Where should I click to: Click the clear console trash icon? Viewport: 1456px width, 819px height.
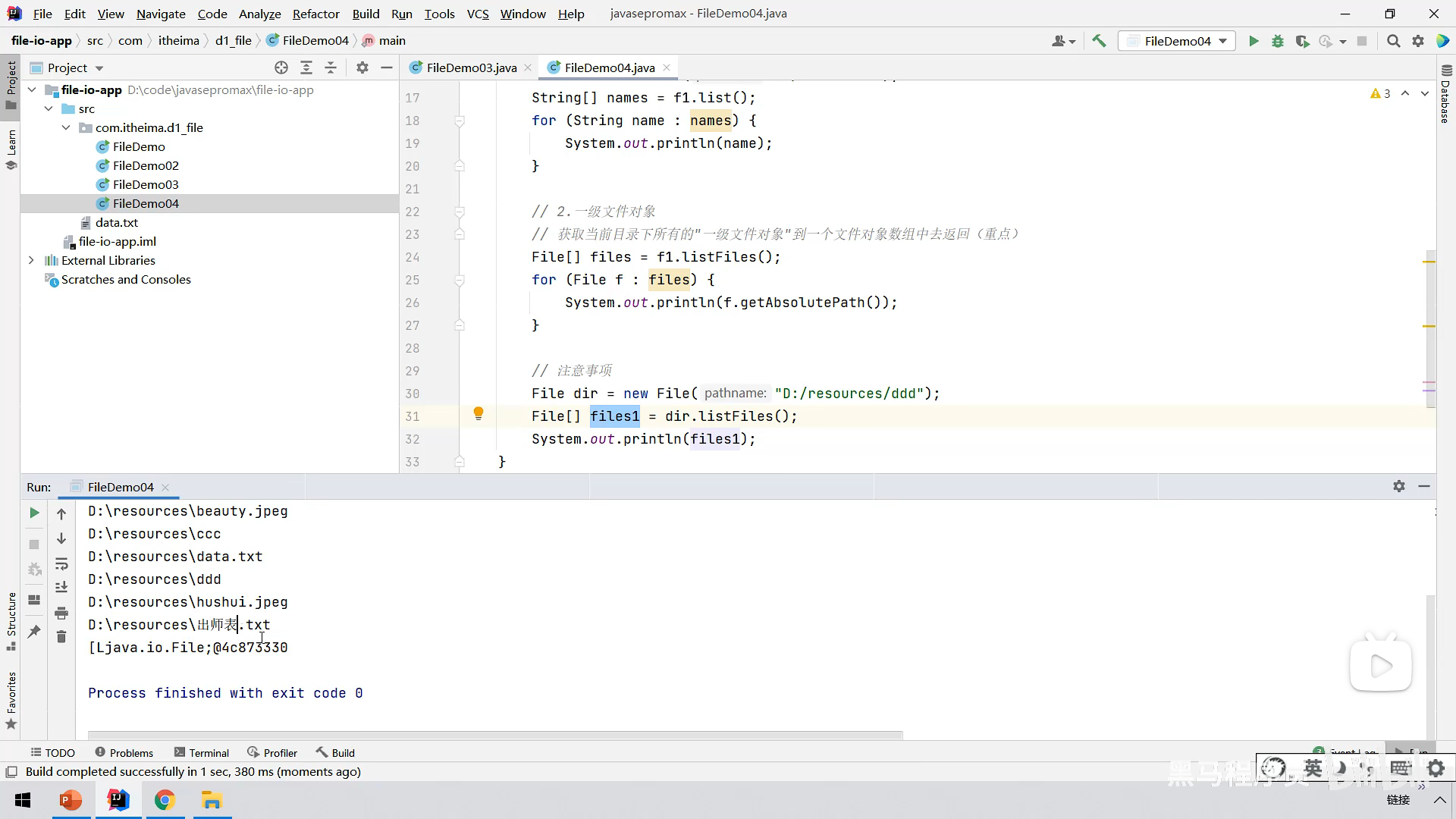61,637
